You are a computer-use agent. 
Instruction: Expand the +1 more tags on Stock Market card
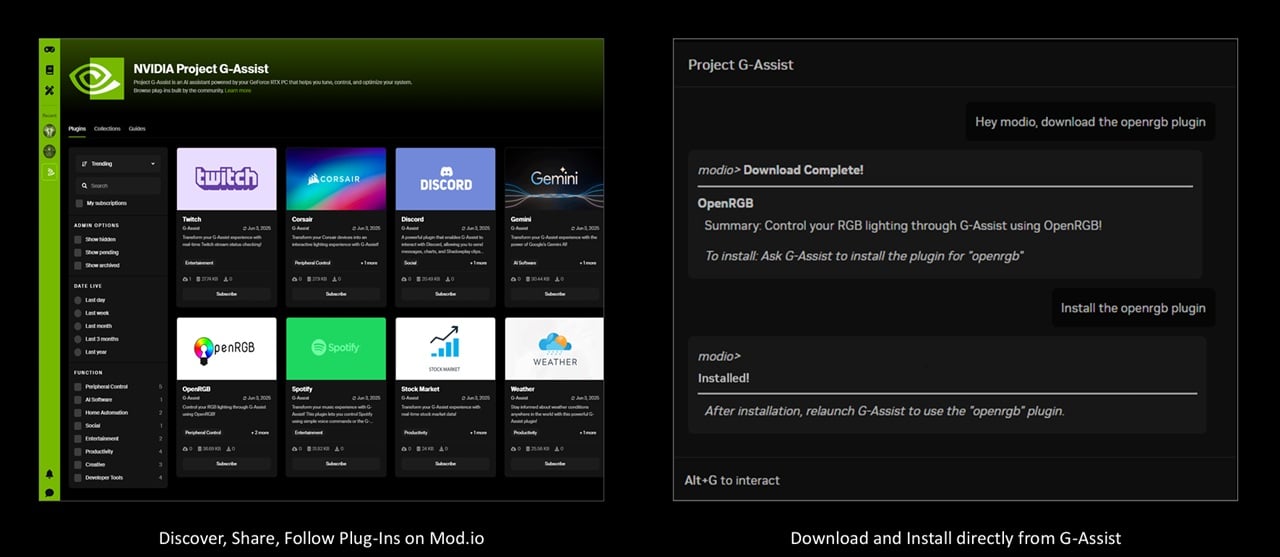(478, 433)
